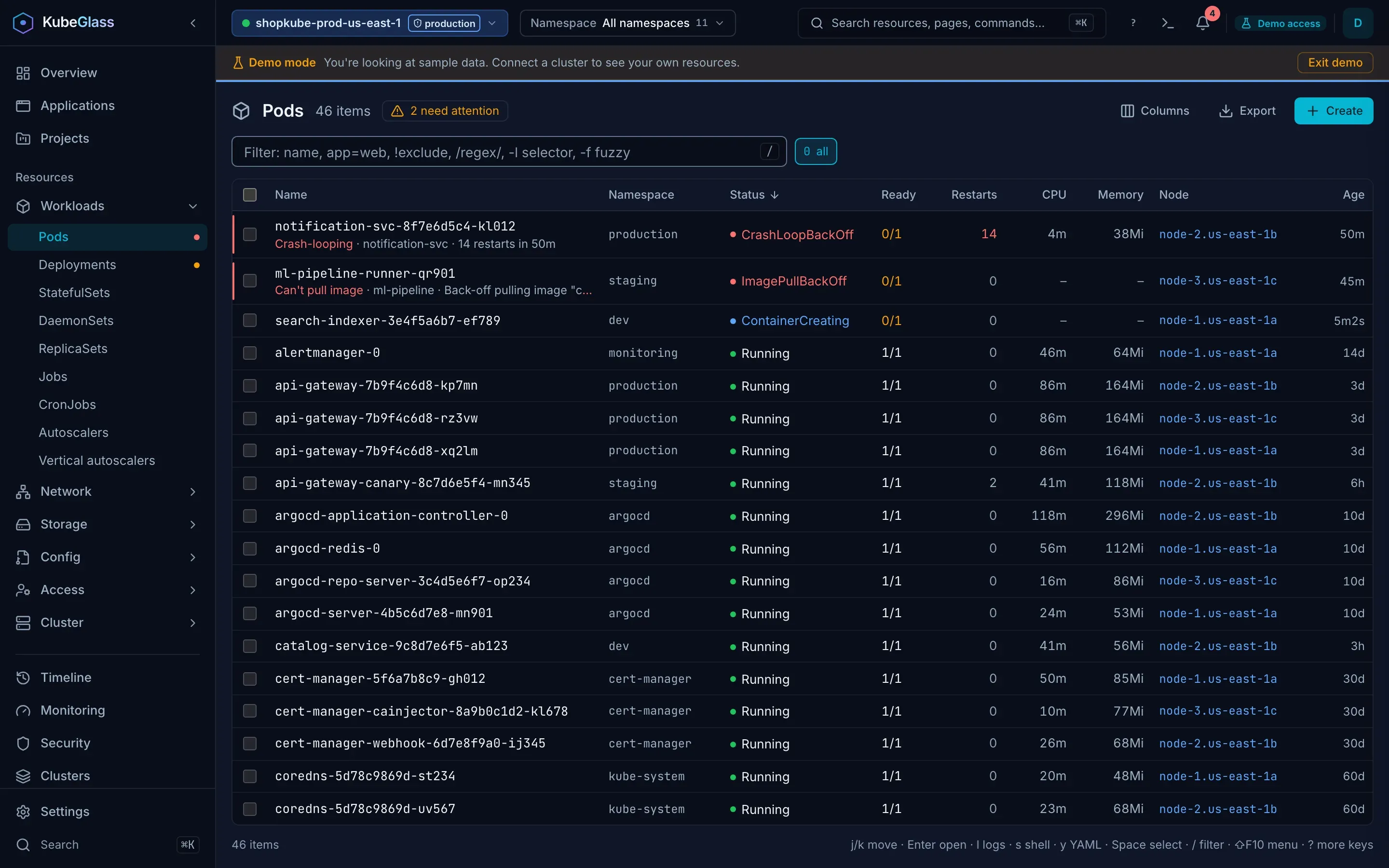Click the KubeGlass hexagon logo

tap(23, 23)
